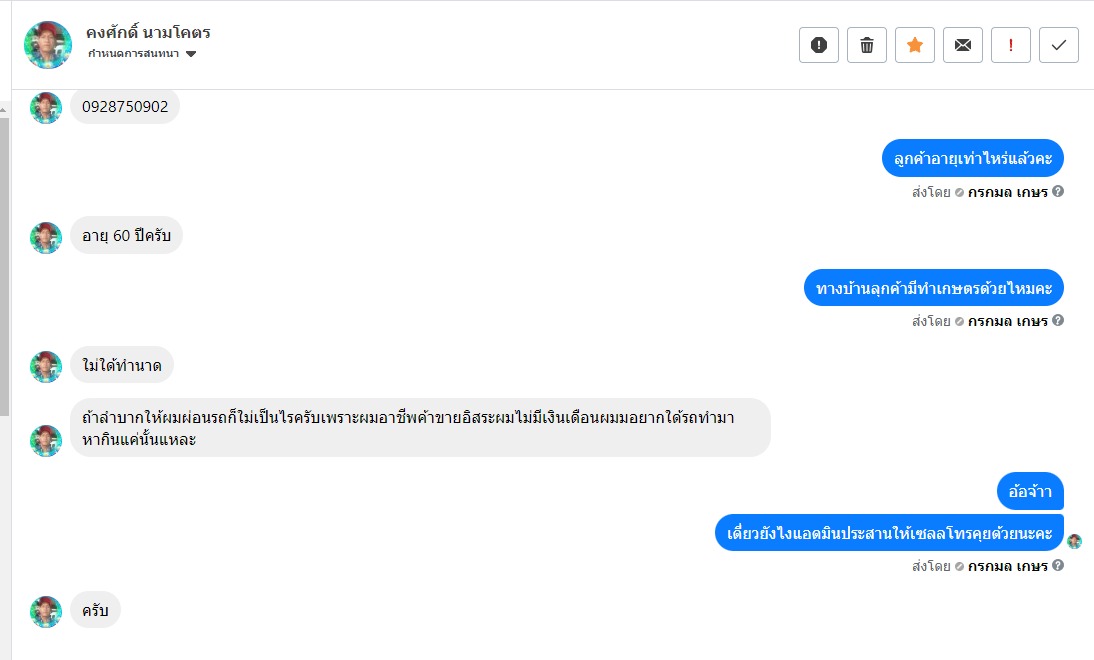Image resolution: width=1094 pixels, height=660 pixels.
Task: Open the คงศักดิ์ นามโคตร contact name
Action: pyautogui.click(x=148, y=32)
